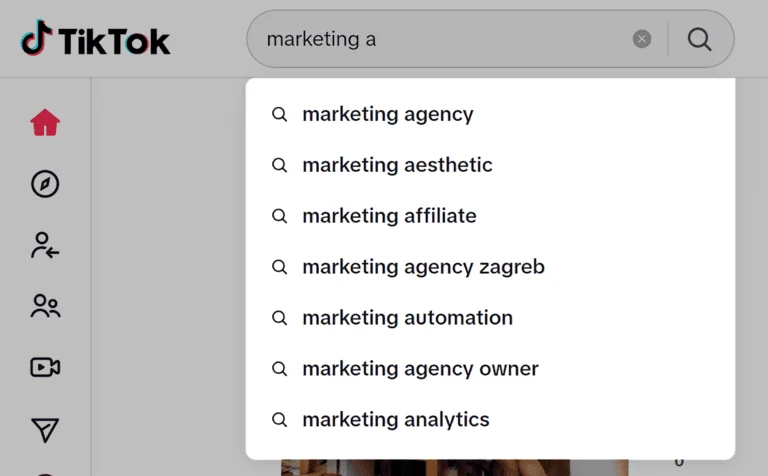Select suggestion "marketing aesthetic"
The image size is (768, 476).
coord(397,165)
